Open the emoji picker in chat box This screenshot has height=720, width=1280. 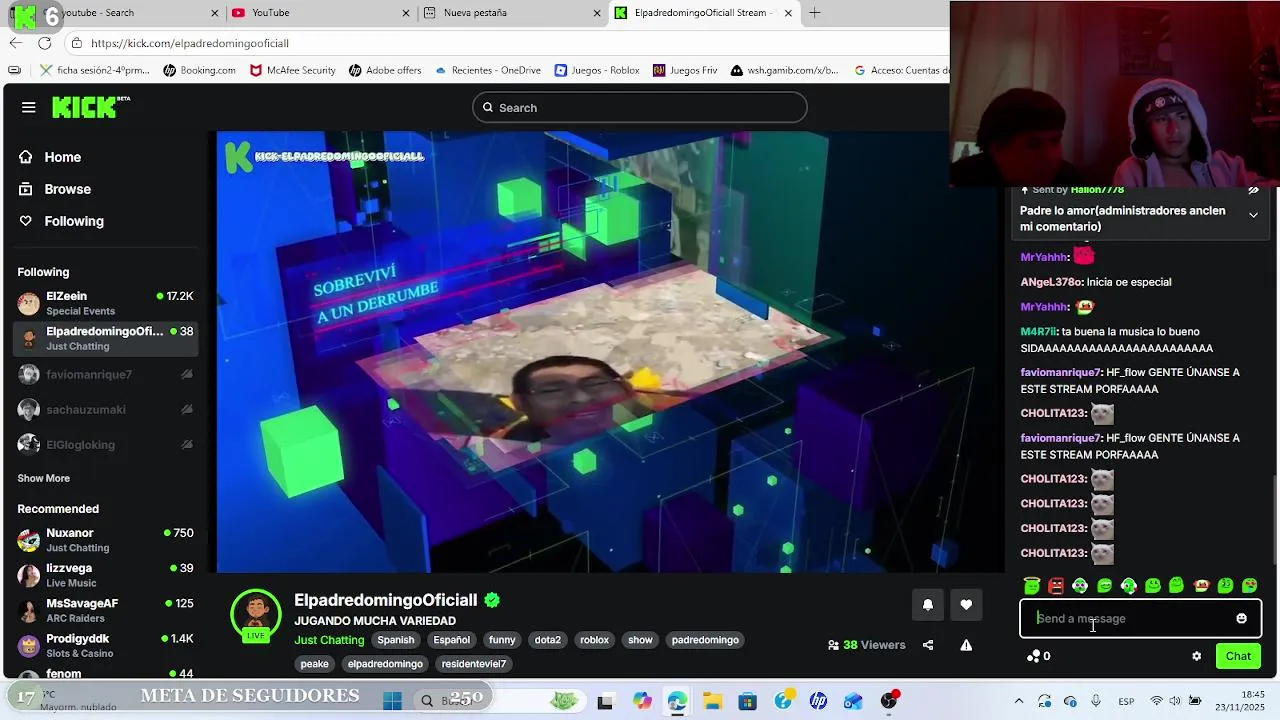click(1241, 619)
